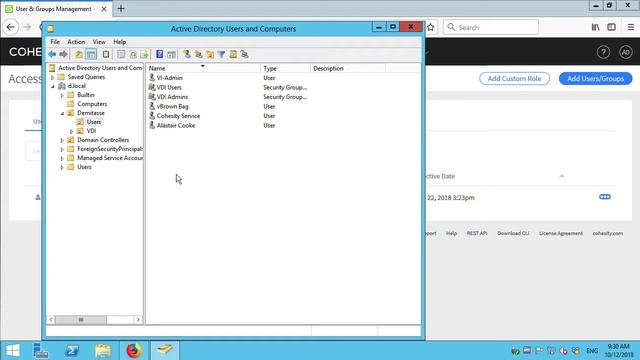Click the Forward arrow in ADUC toolbar
The image size is (640, 360).
pyautogui.click(x=63, y=54)
